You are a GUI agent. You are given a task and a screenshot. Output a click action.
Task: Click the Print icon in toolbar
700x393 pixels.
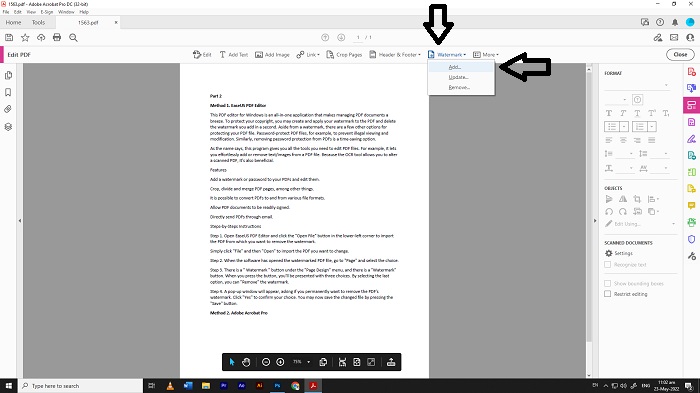point(57,38)
